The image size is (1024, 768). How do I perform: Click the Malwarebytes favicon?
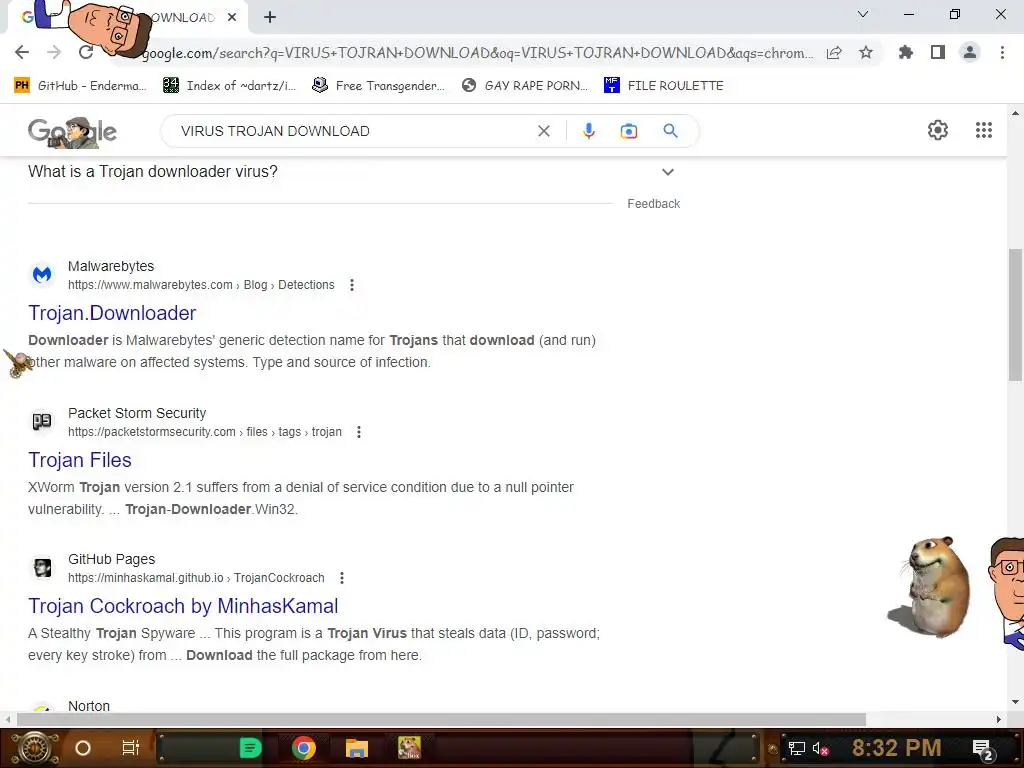[x=42, y=275]
